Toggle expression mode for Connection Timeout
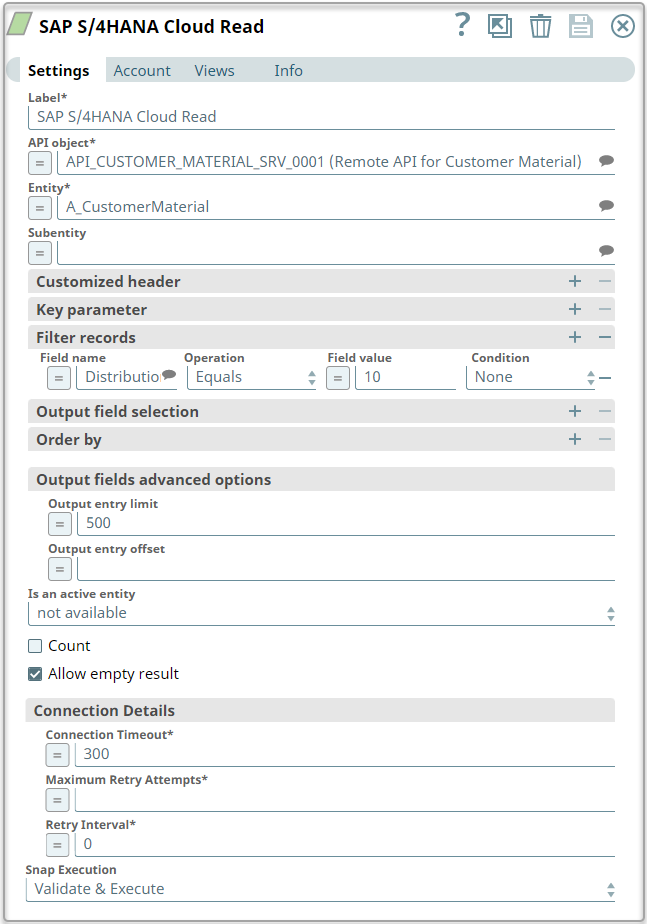The image size is (647, 924). [57, 755]
